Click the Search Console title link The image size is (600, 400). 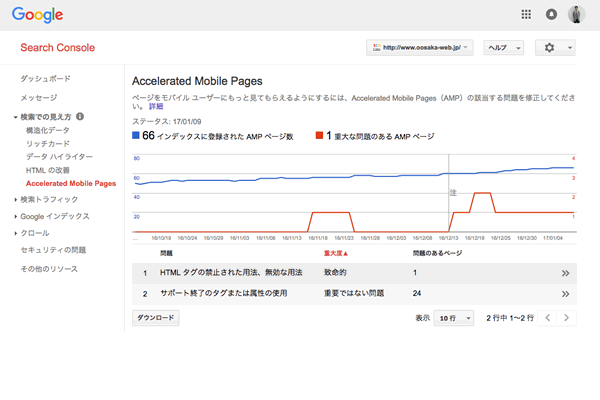point(57,47)
